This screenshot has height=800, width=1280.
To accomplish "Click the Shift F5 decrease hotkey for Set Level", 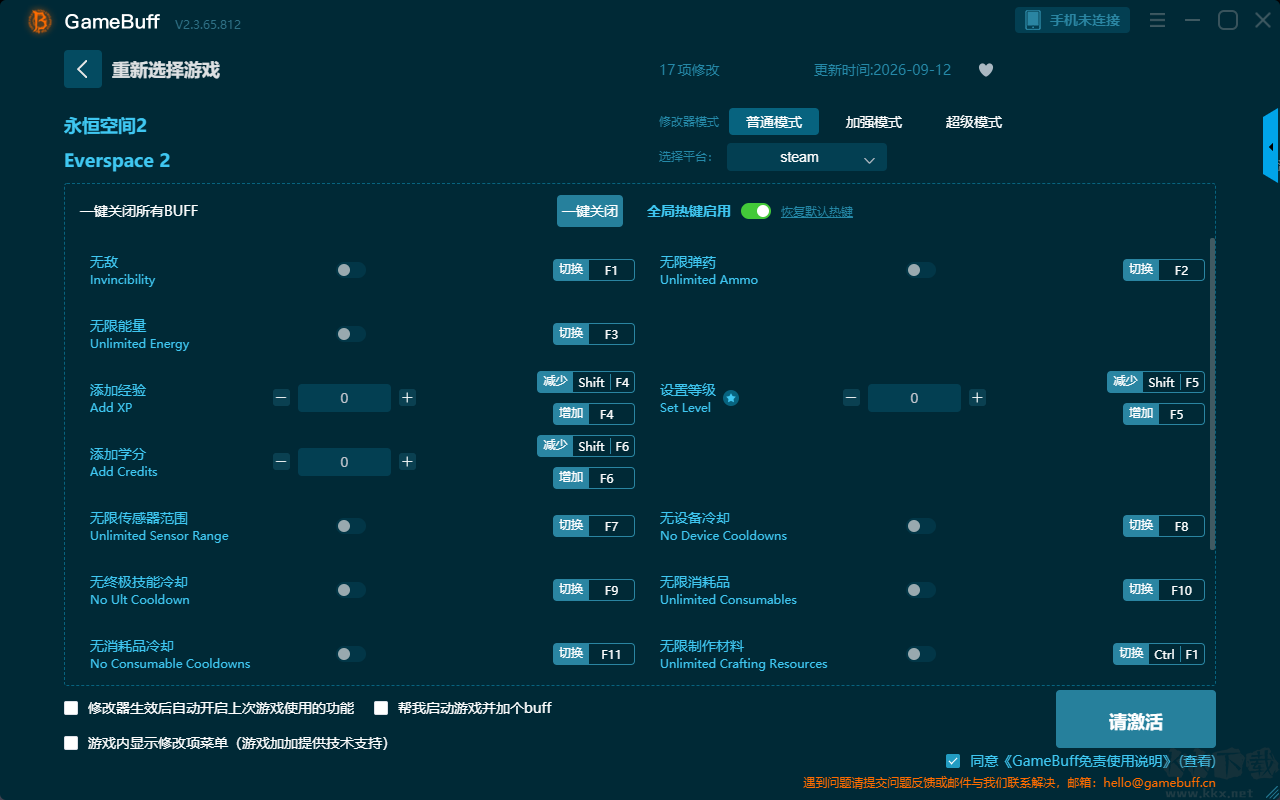I will coord(1156,382).
